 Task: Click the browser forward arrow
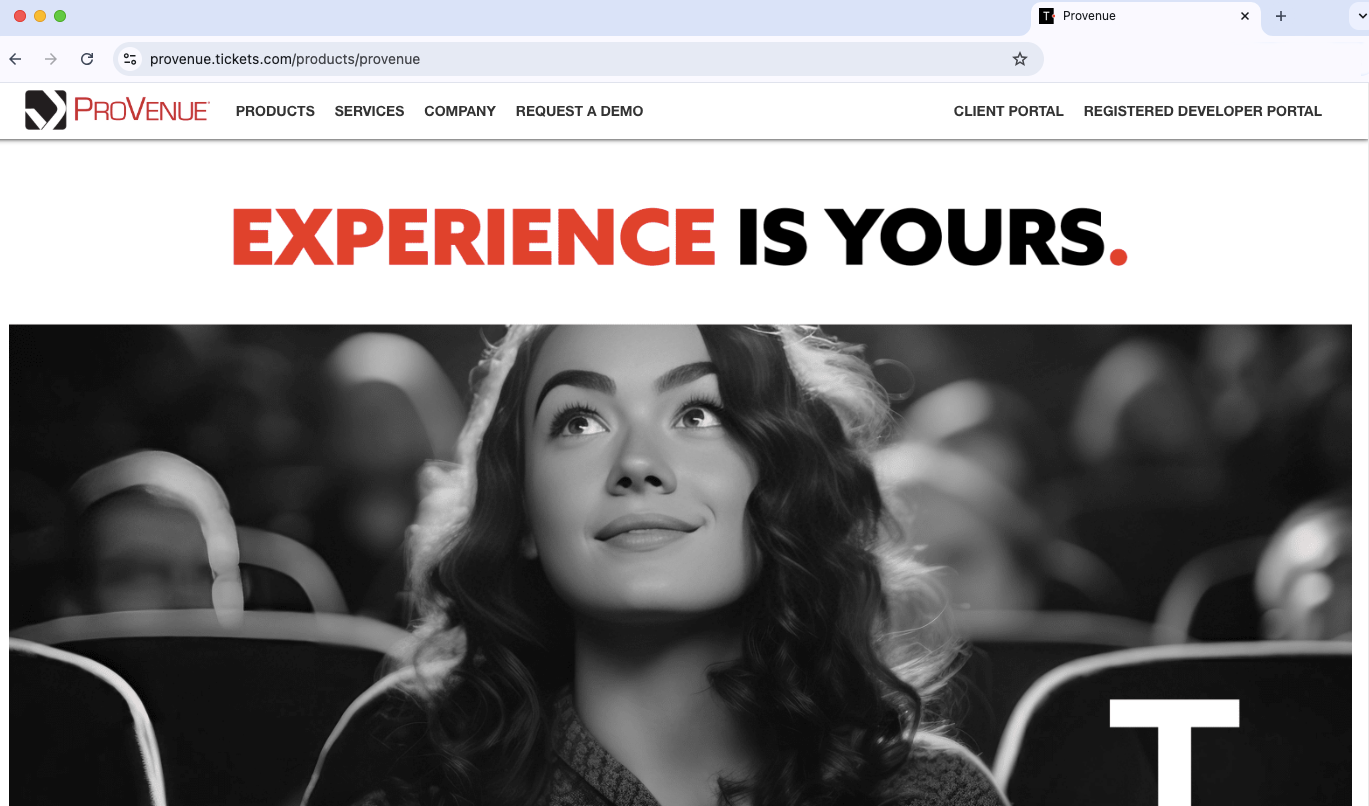[51, 59]
